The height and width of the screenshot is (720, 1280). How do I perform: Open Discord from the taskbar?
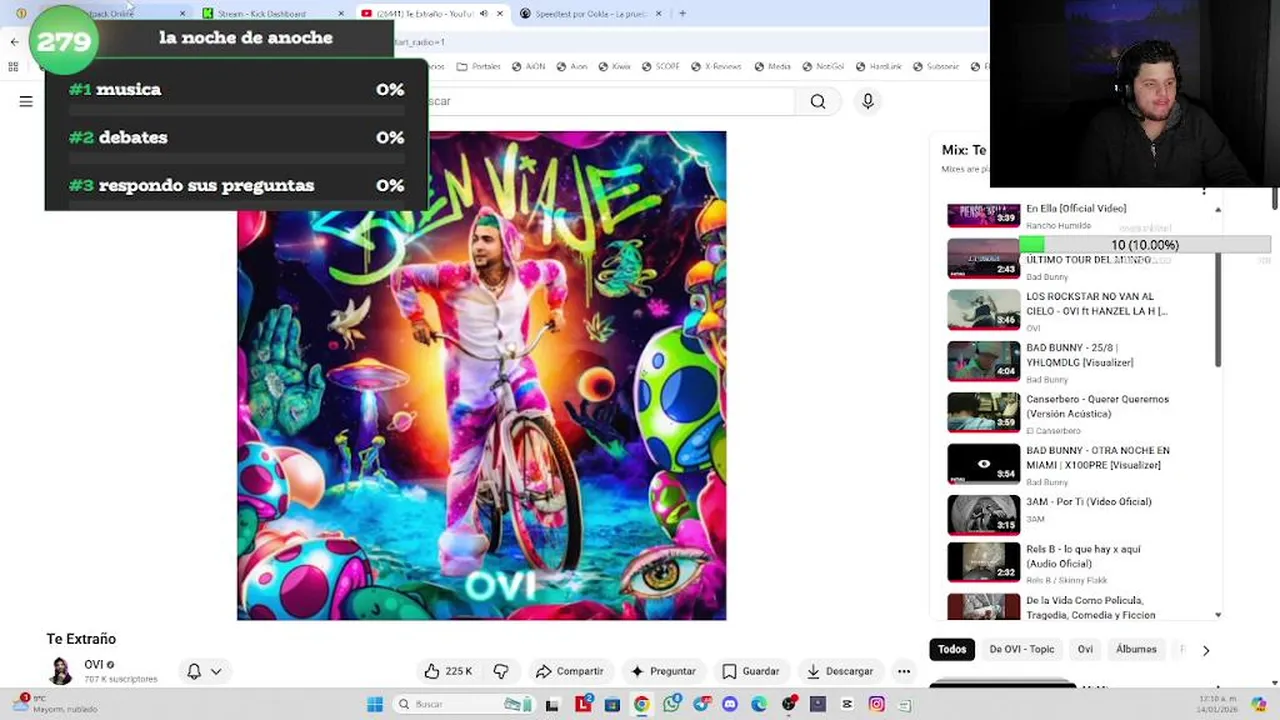(x=730, y=704)
